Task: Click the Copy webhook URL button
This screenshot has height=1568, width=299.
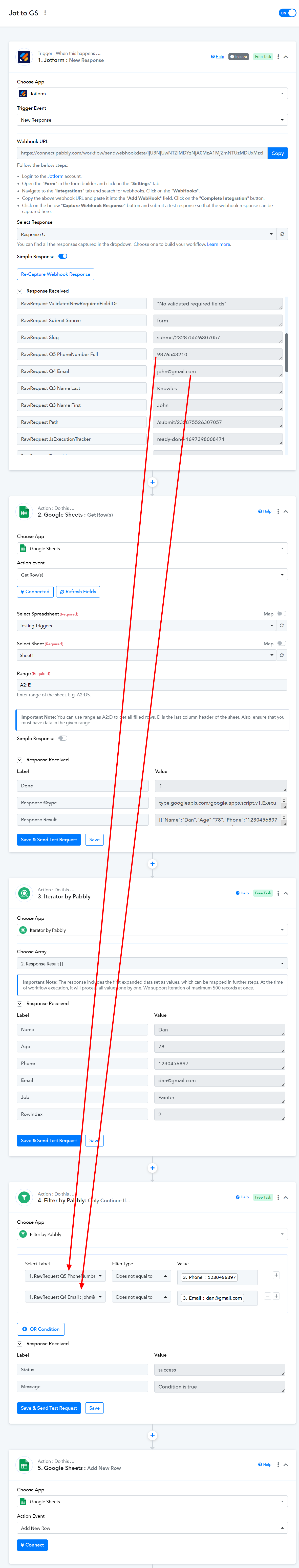Action: point(278,153)
